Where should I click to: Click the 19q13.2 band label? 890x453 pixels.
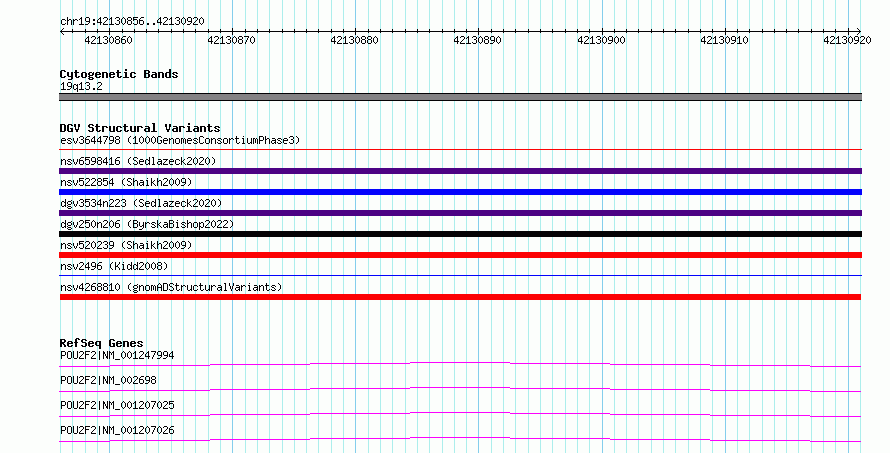click(x=81, y=86)
